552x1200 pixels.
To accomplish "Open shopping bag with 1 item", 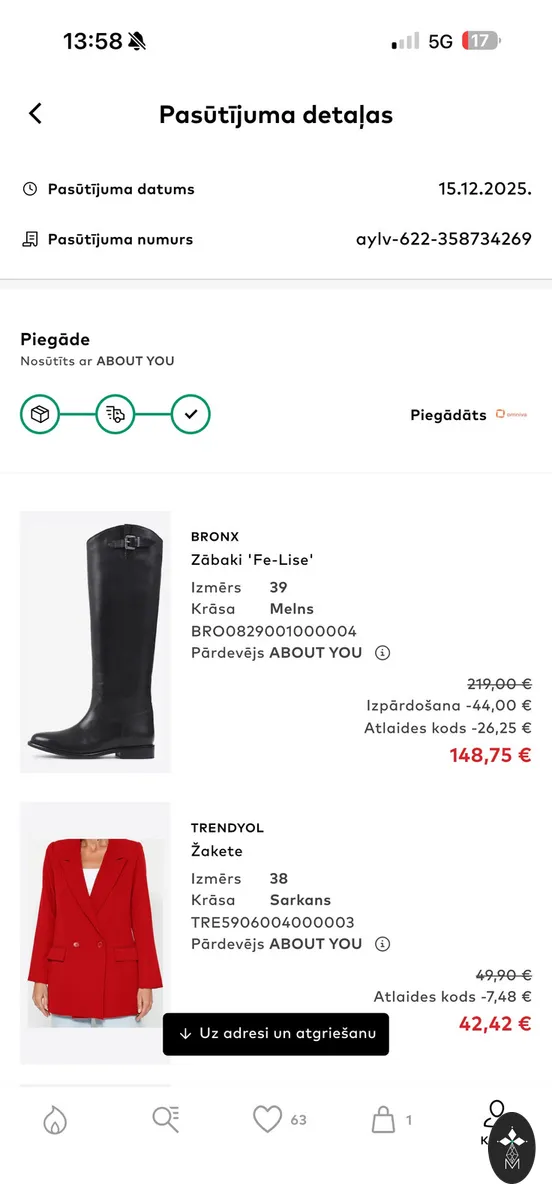I will click(x=392, y=1120).
